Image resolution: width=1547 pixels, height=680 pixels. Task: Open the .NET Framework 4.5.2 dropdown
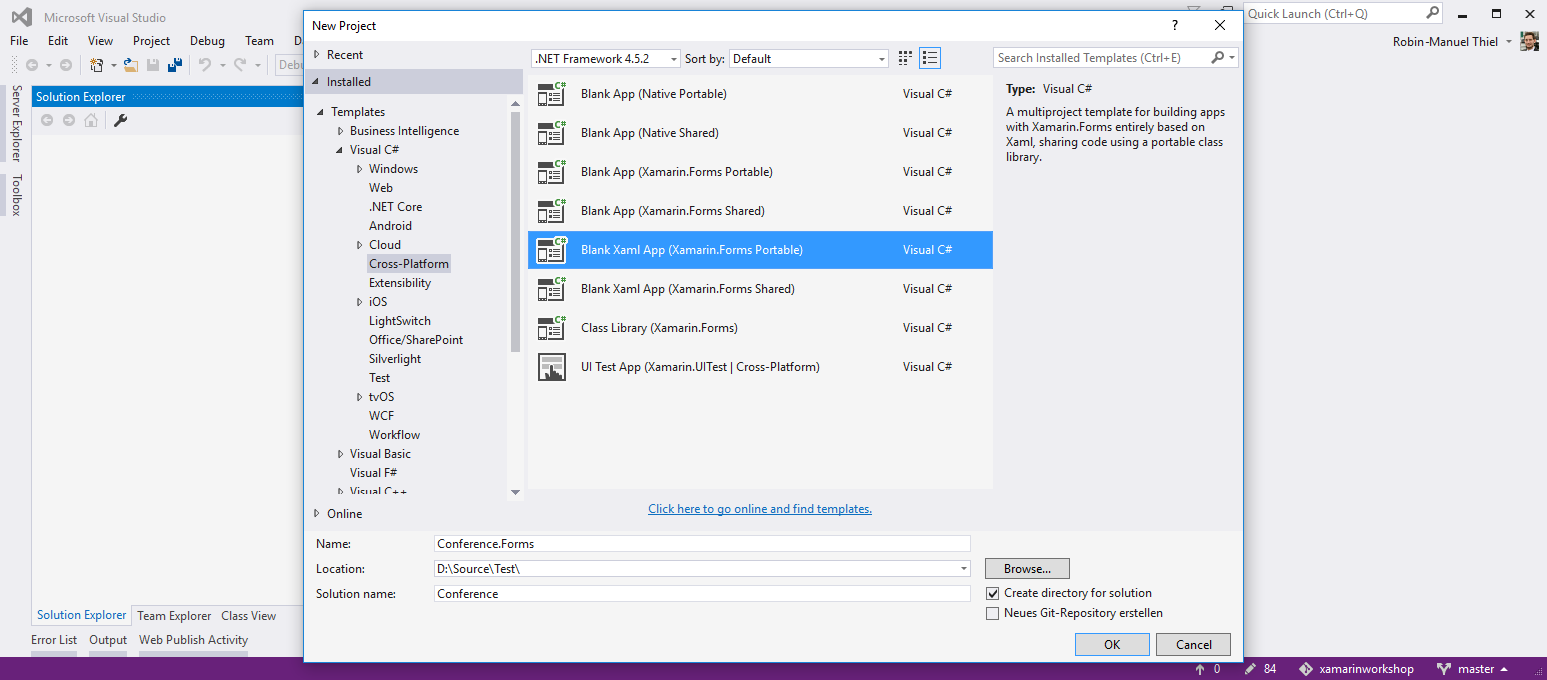click(x=606, y=59)
